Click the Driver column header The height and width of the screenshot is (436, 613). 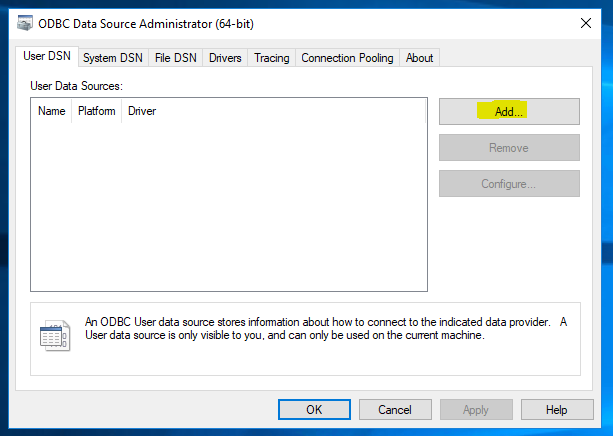(142, 111)
